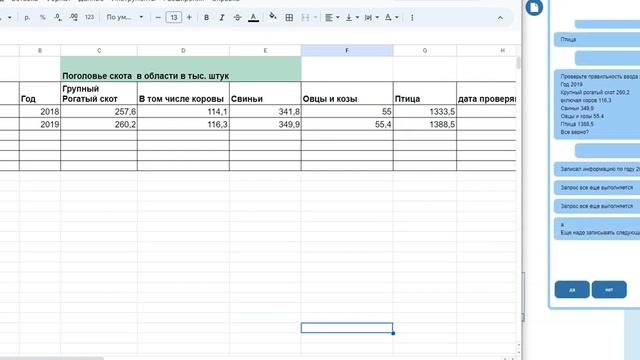Select the cell with value 1333,5

click(425, 111)
